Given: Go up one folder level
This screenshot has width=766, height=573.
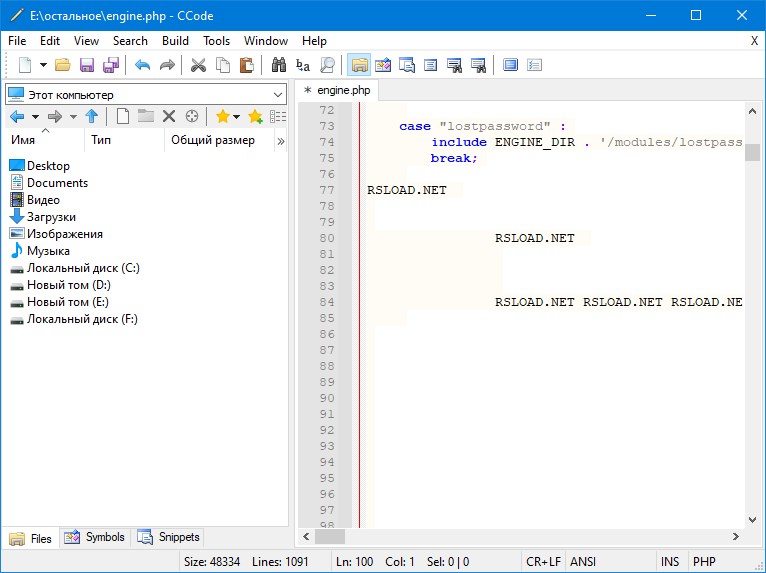Looking at the screenshot, I should [92, 117].
